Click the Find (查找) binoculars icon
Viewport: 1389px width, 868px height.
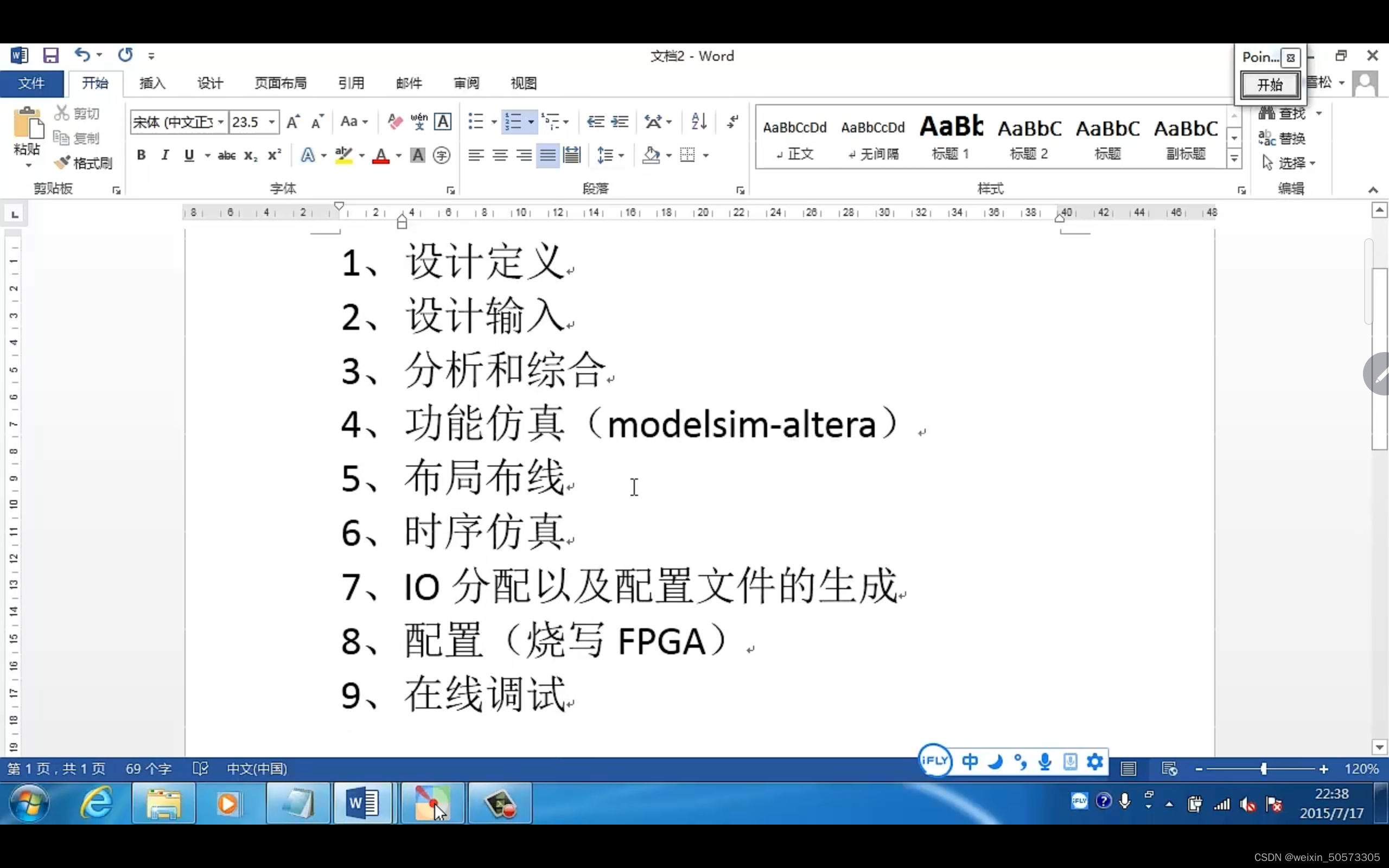click(1266, 113)
